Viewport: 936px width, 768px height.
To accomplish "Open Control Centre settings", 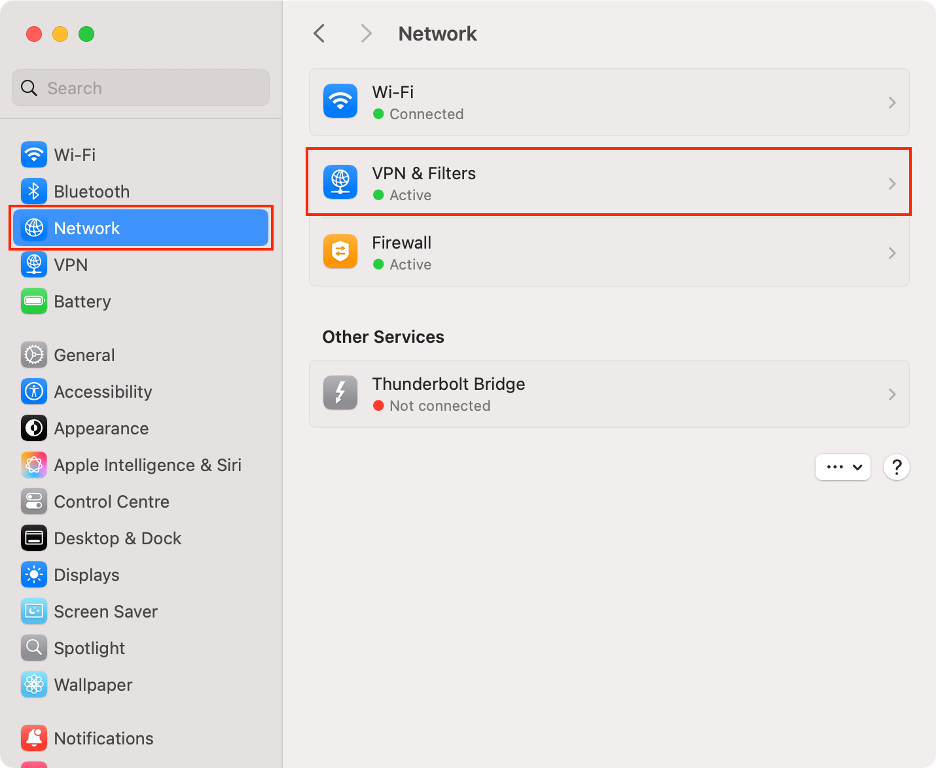I will tap(33, 501).
